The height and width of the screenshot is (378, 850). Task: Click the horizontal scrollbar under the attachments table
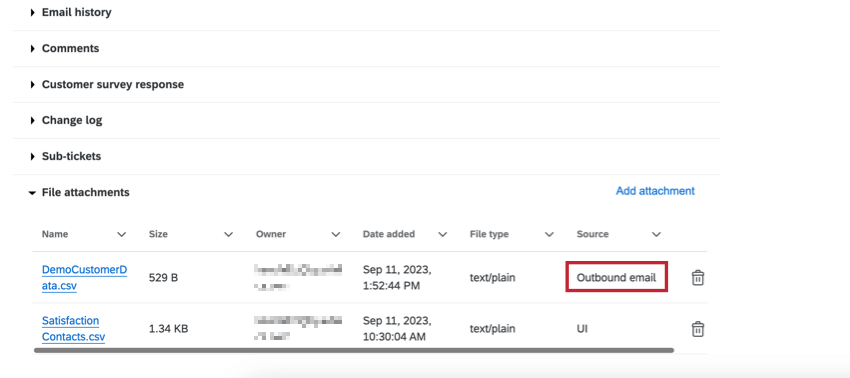pos(353,350)
